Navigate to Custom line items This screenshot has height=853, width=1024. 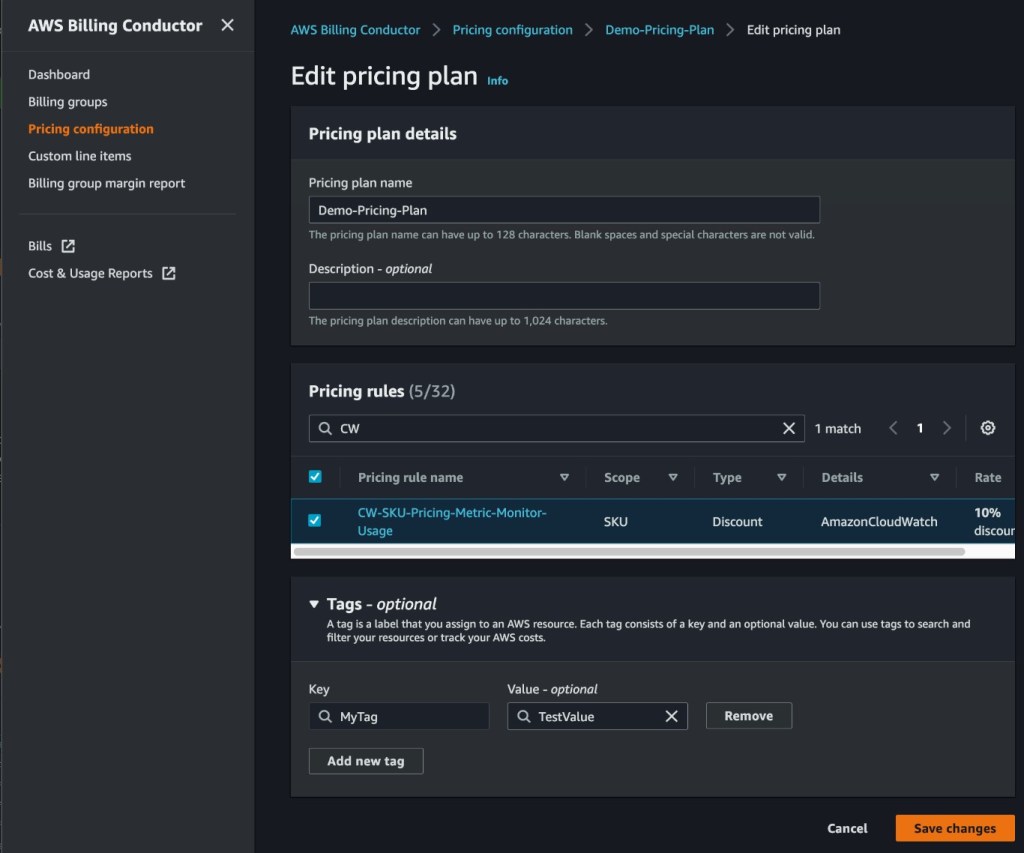(79, 156)
